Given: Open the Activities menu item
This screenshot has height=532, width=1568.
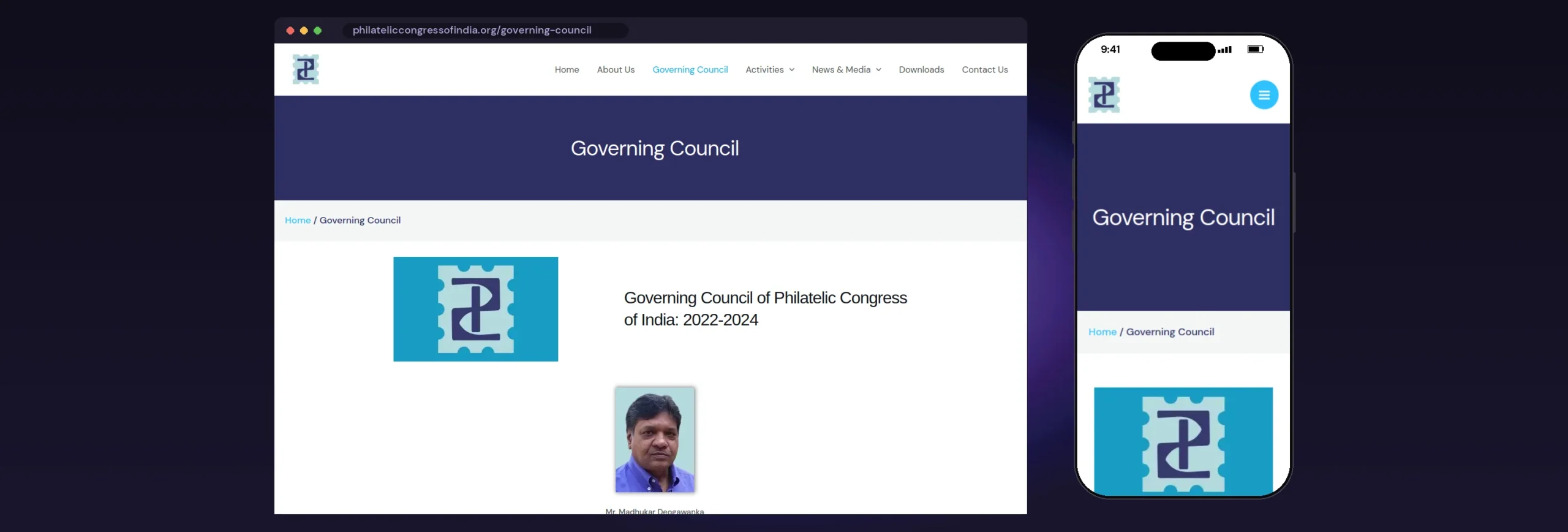Looking at the screenshot, I should coord(764,70).
